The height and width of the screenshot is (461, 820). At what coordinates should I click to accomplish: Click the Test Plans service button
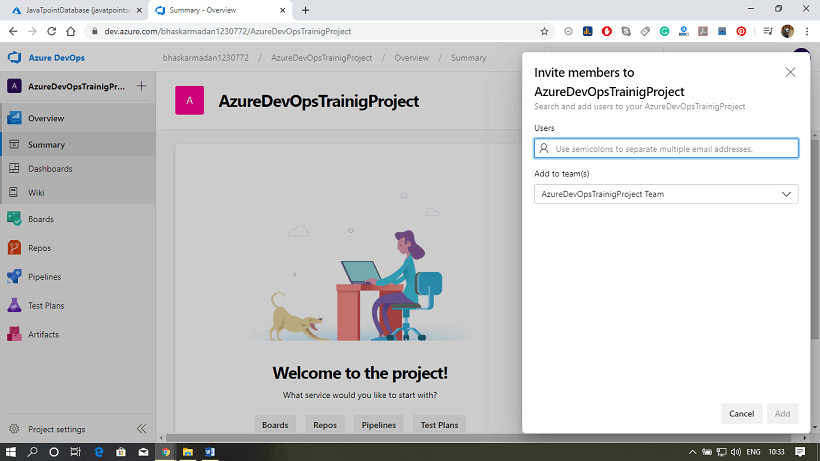click(439, 424)
